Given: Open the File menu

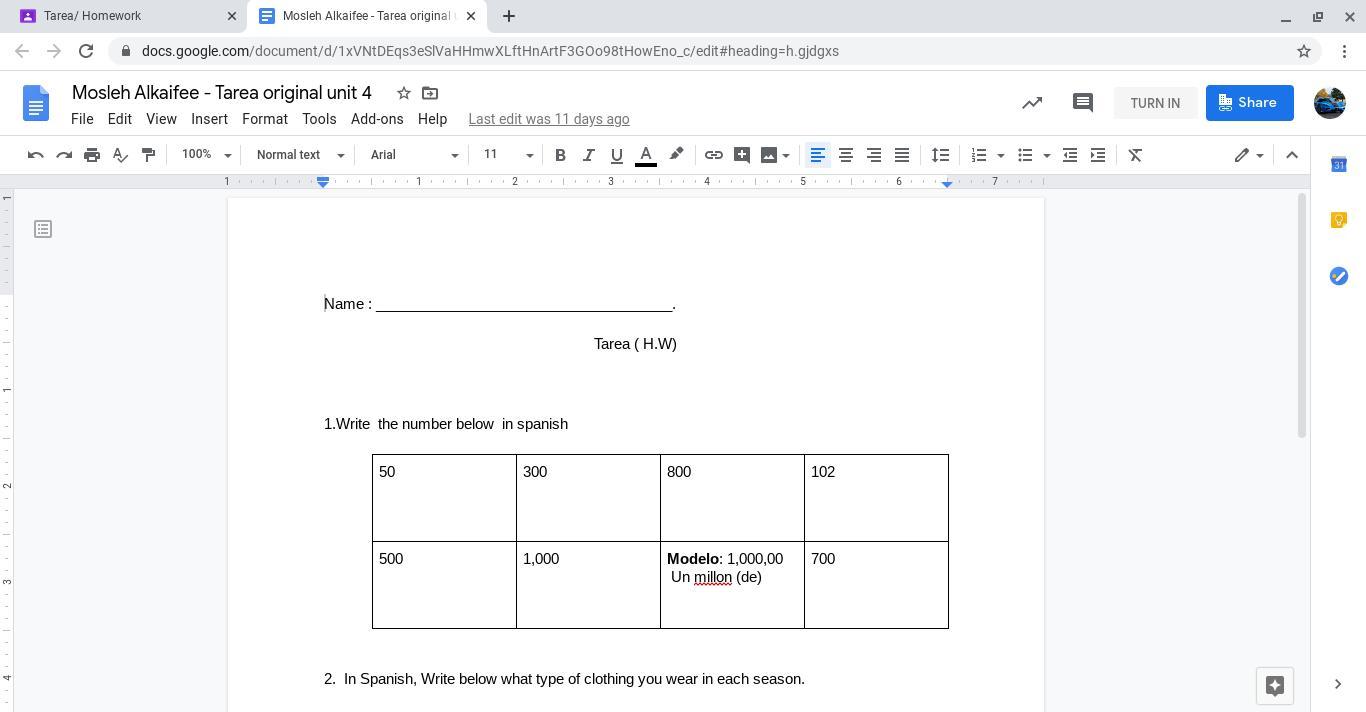Looking at the screenshot, I should 82,119.
